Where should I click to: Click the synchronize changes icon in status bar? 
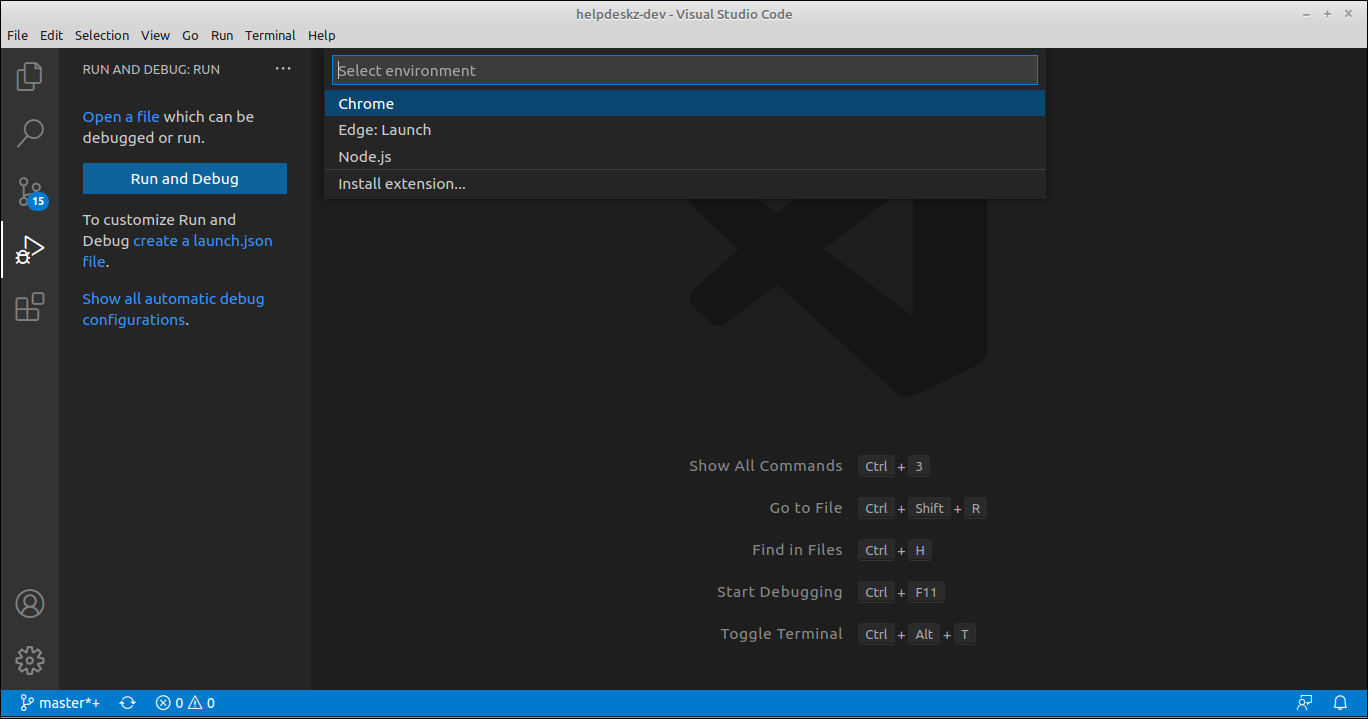(127, 702)
